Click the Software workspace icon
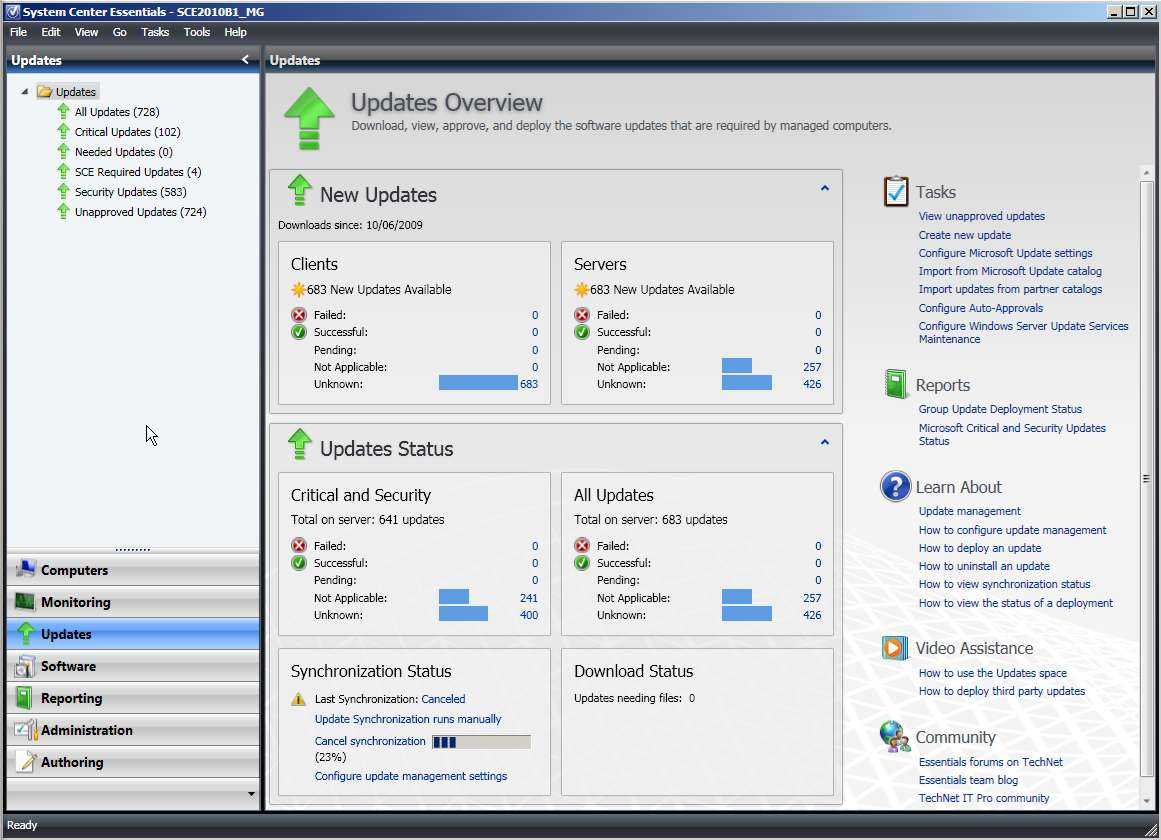 click(25, 666)
